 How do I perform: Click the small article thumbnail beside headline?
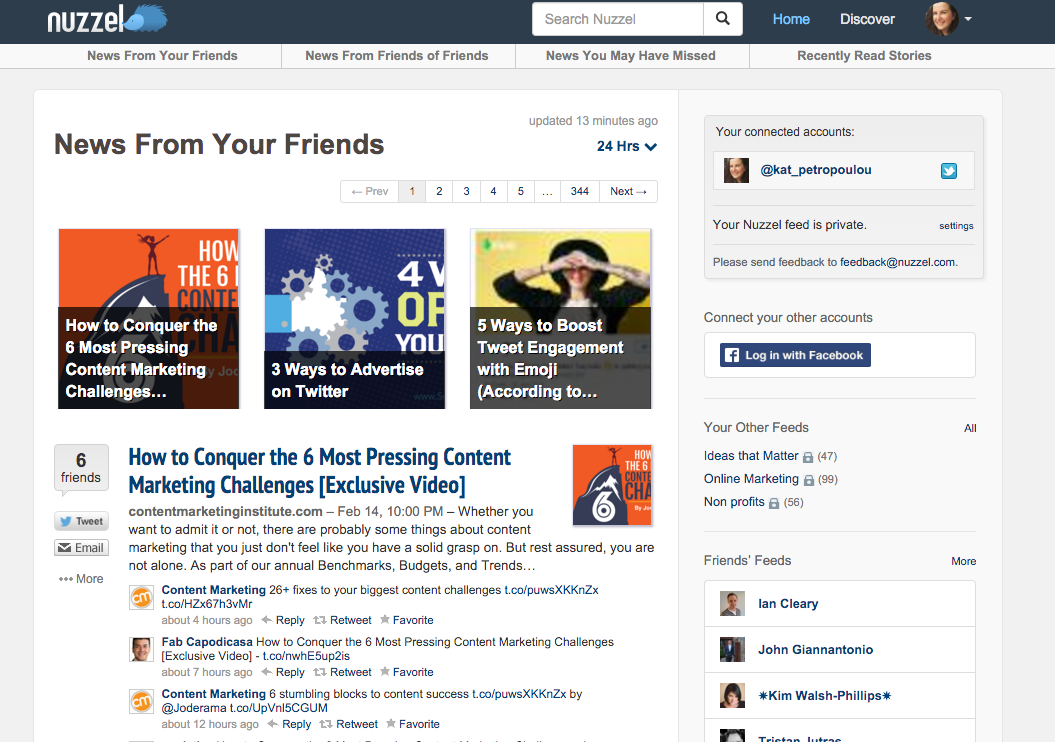tap(612, 484)
